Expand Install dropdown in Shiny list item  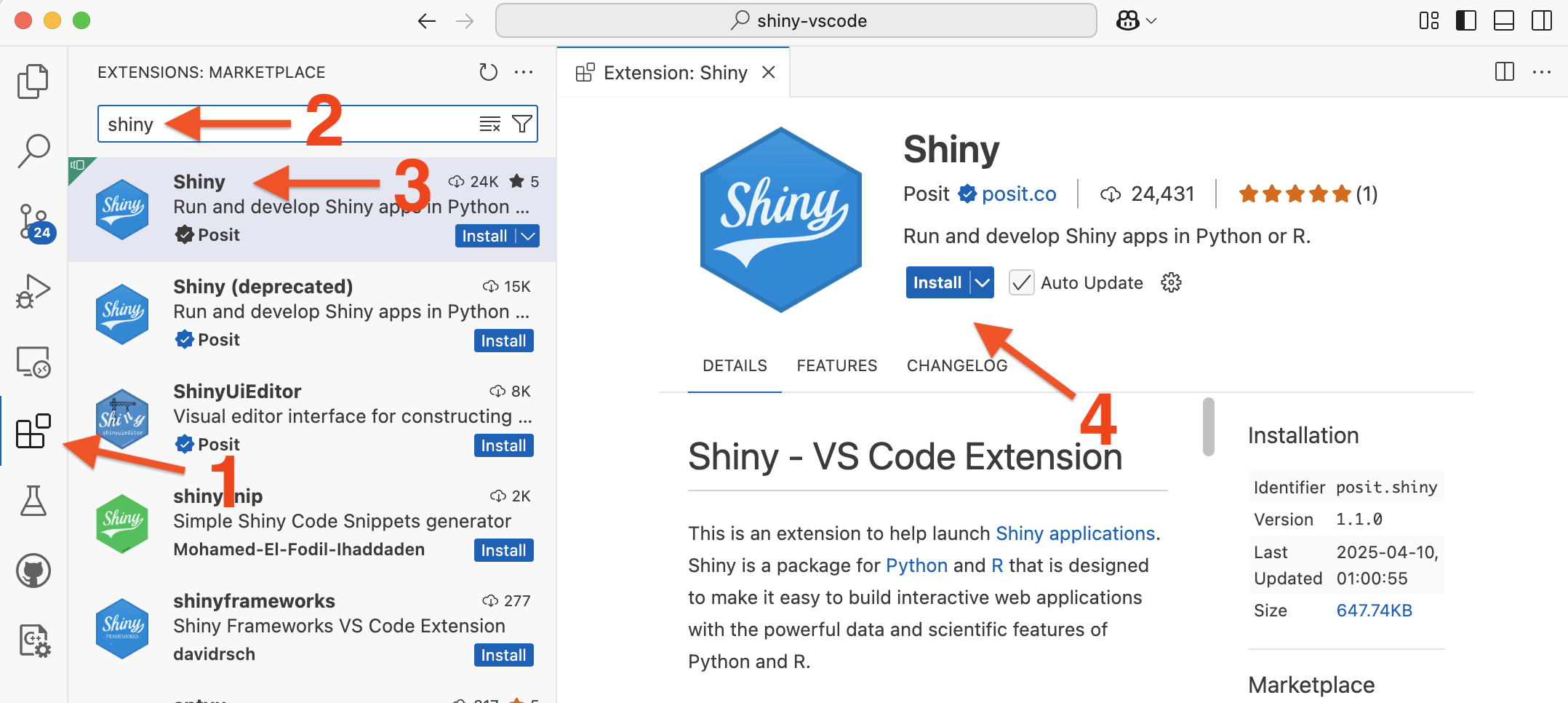(x=529, y=236)
